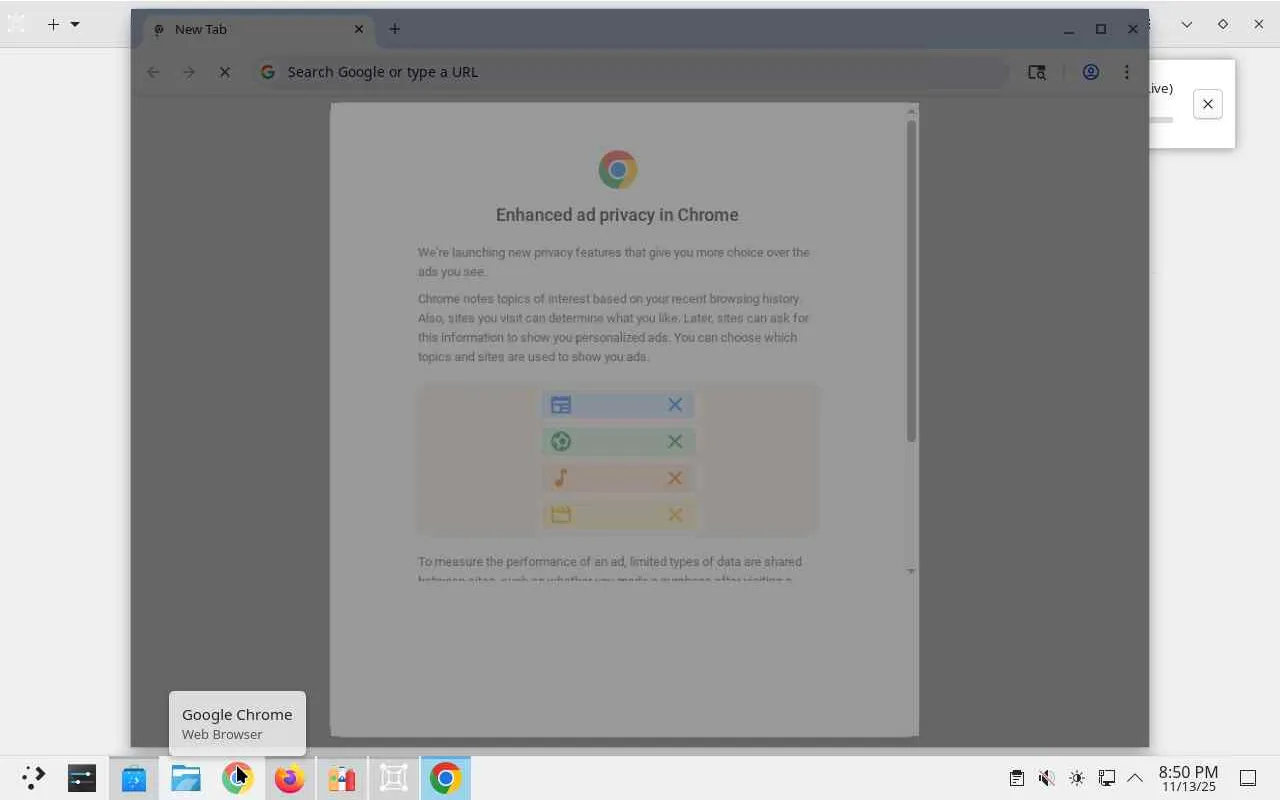This screenshot has width=1280, height=800.
Task: Click the "Enhanced ad privacy in Chrome" heading
Action: tap(617, 215)
